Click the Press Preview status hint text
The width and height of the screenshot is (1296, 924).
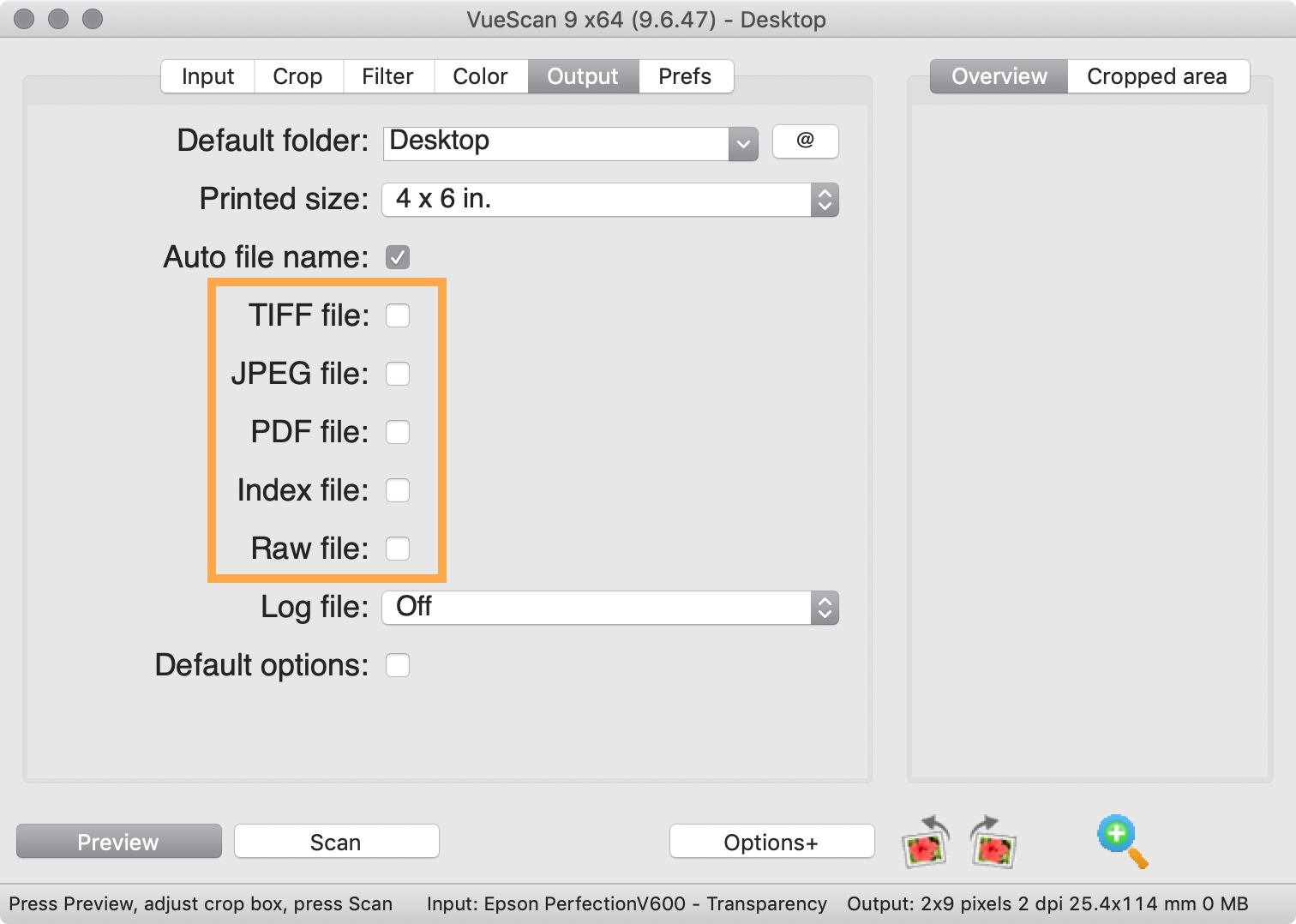(x=201, y=903)
